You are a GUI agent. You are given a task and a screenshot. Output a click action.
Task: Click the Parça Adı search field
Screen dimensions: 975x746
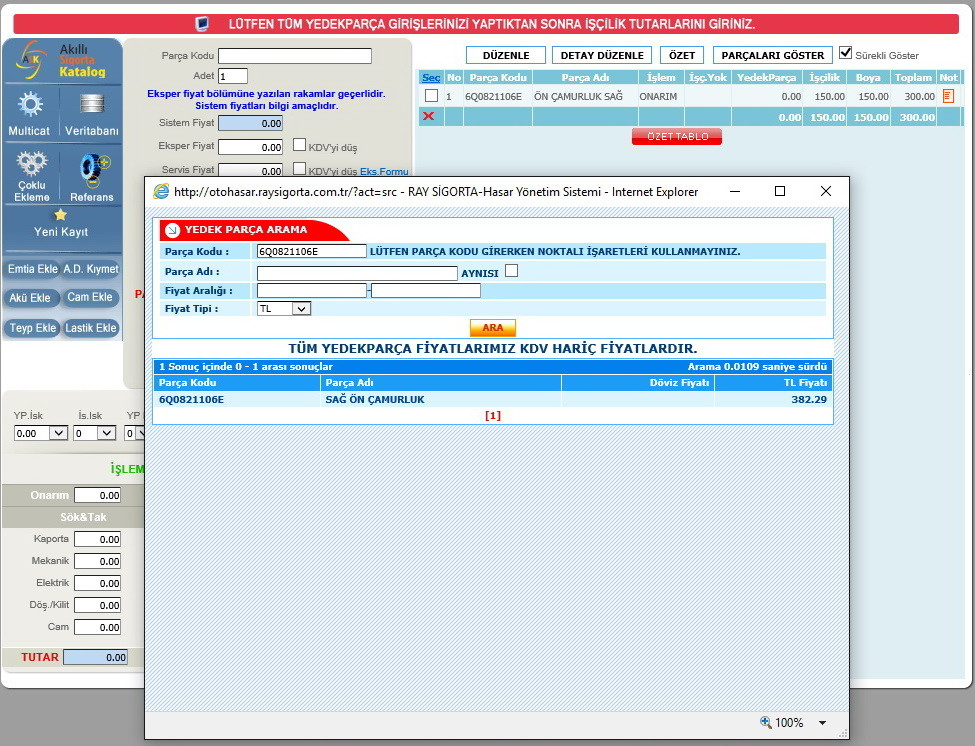tap(357, 273)
